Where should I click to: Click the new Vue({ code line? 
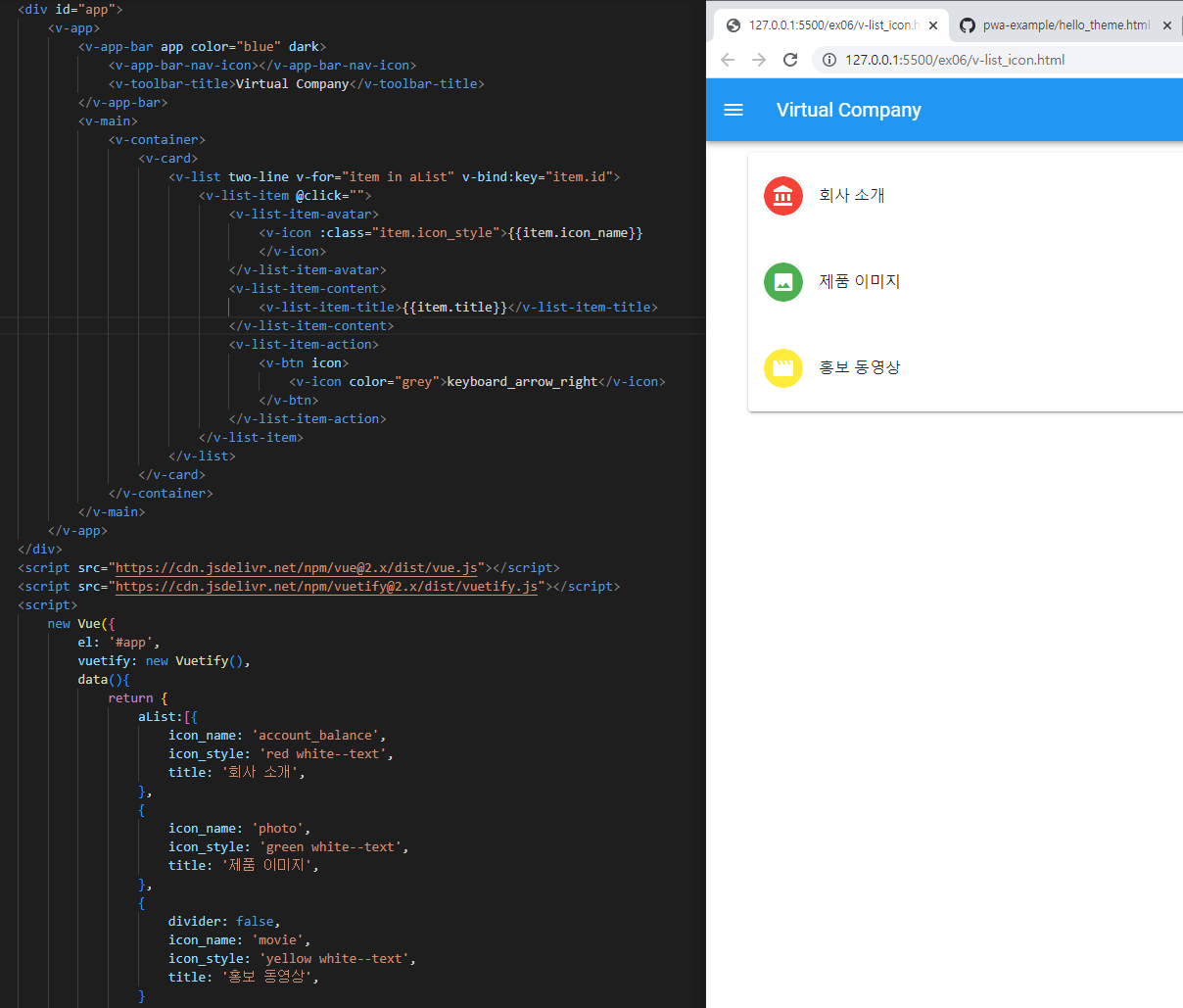coord(81,624)
